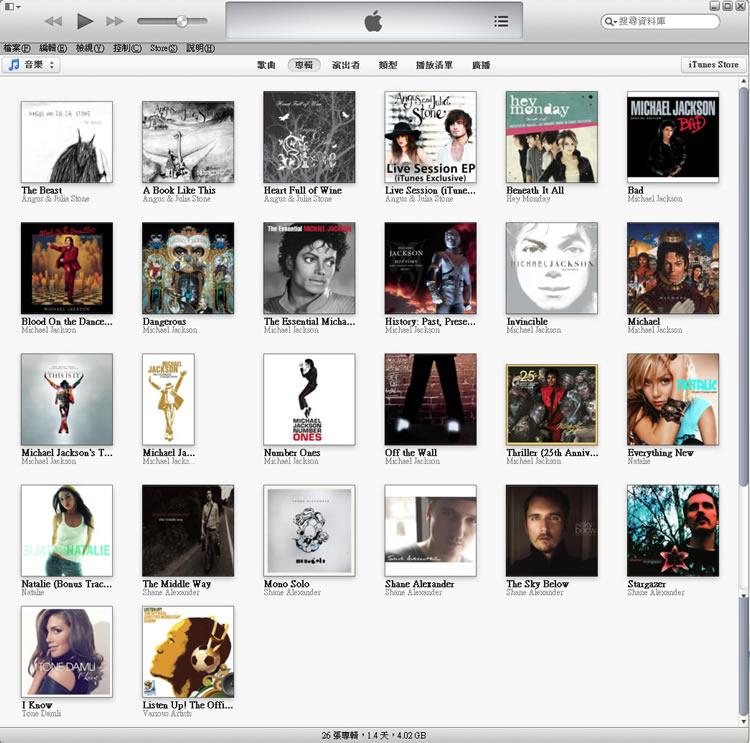750x743 pixels.
Task: Click the search library field
Action: (x=660, y=21)
